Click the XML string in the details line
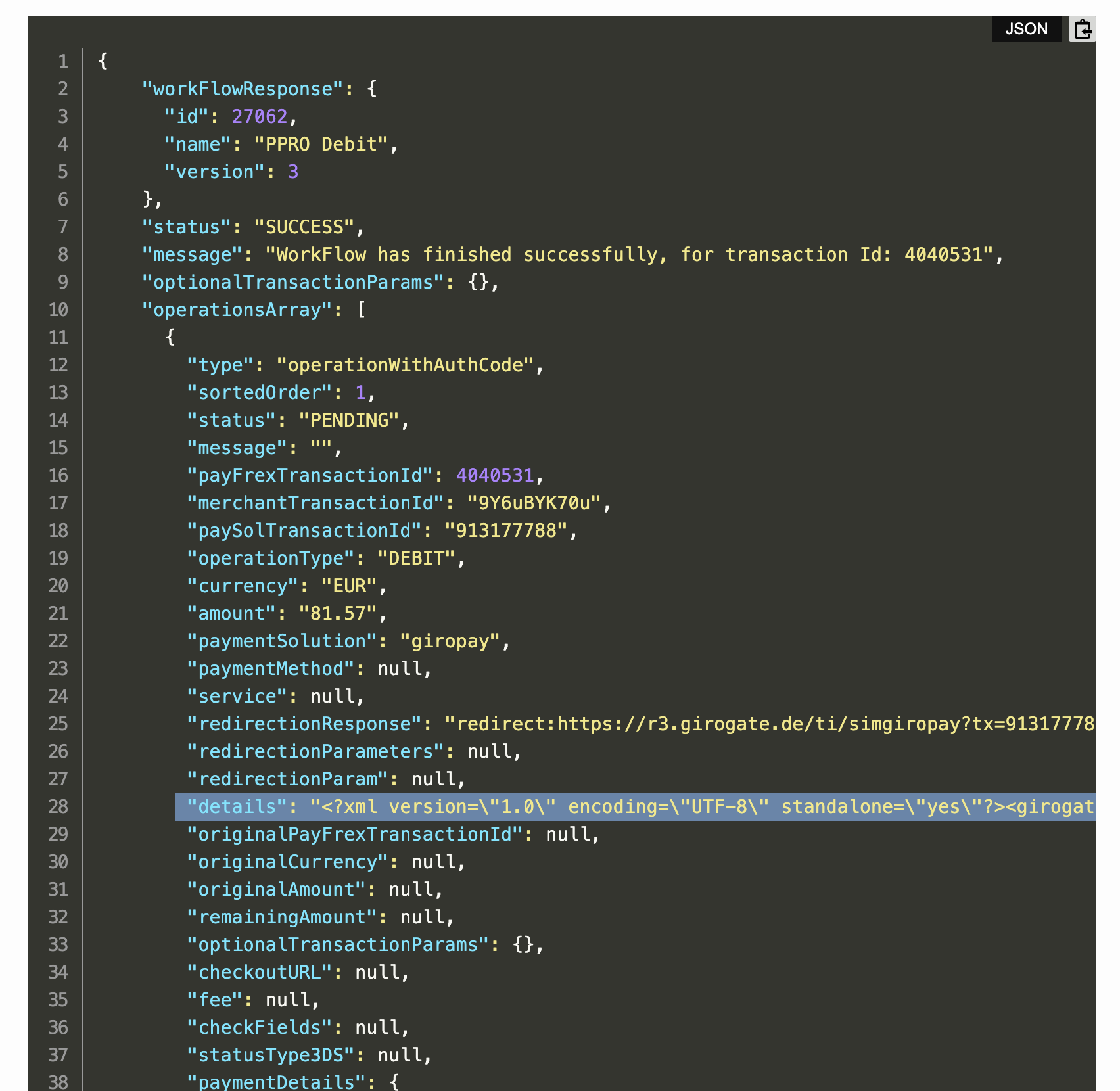This screenshot has width=1120, height=1091. 702,806
